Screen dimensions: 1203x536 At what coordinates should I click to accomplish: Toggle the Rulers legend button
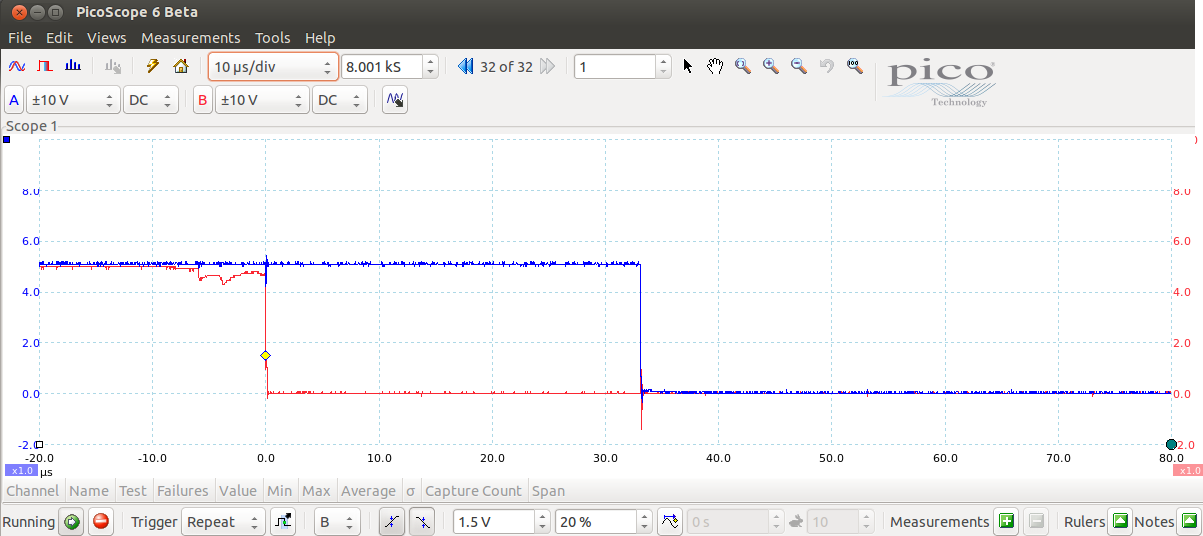(x=1120, y=521)
